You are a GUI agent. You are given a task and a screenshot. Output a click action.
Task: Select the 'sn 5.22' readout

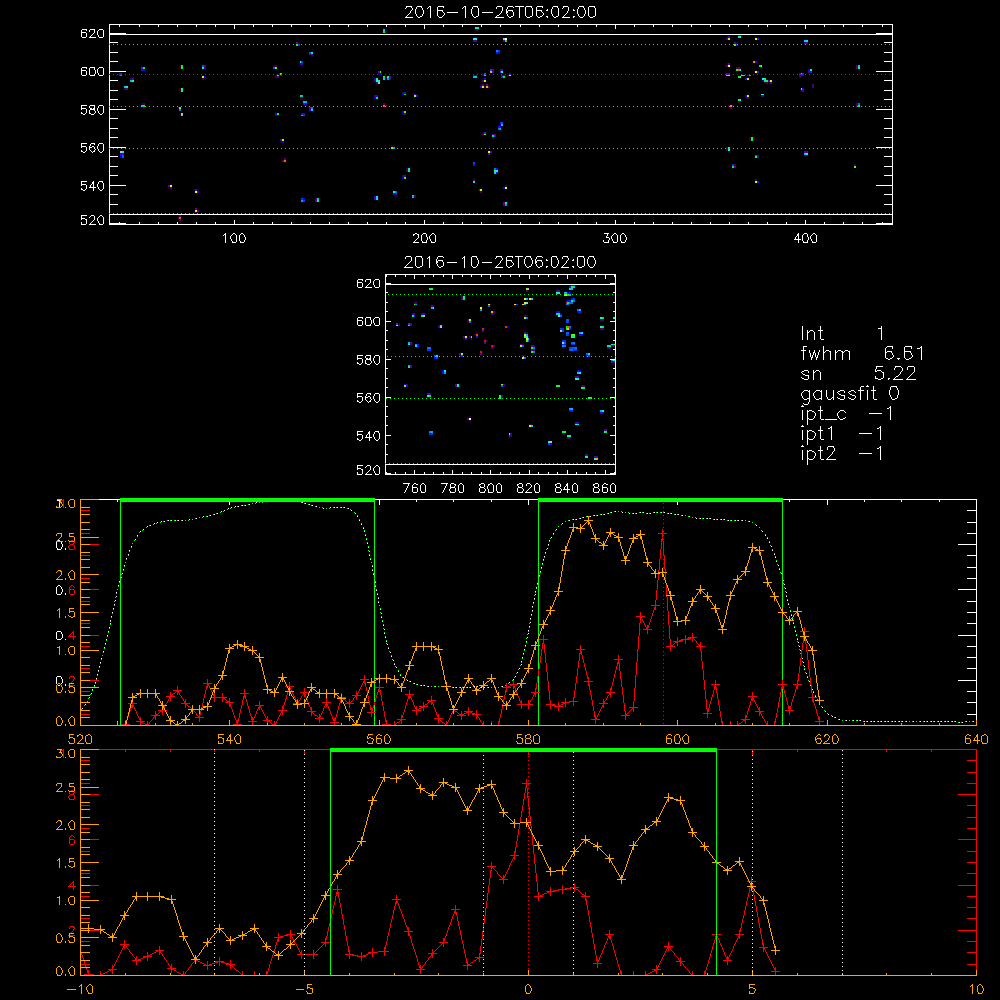pyautogui.click(x=858, y=374)
